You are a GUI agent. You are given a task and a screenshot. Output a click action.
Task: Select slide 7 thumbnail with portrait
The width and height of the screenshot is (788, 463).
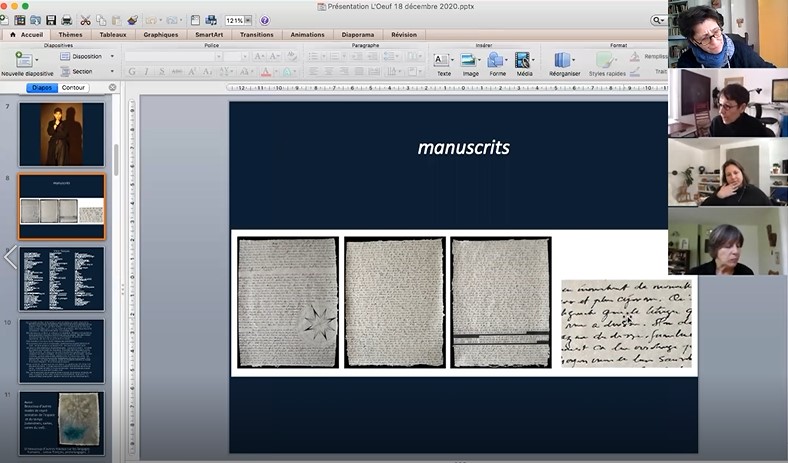61,134
